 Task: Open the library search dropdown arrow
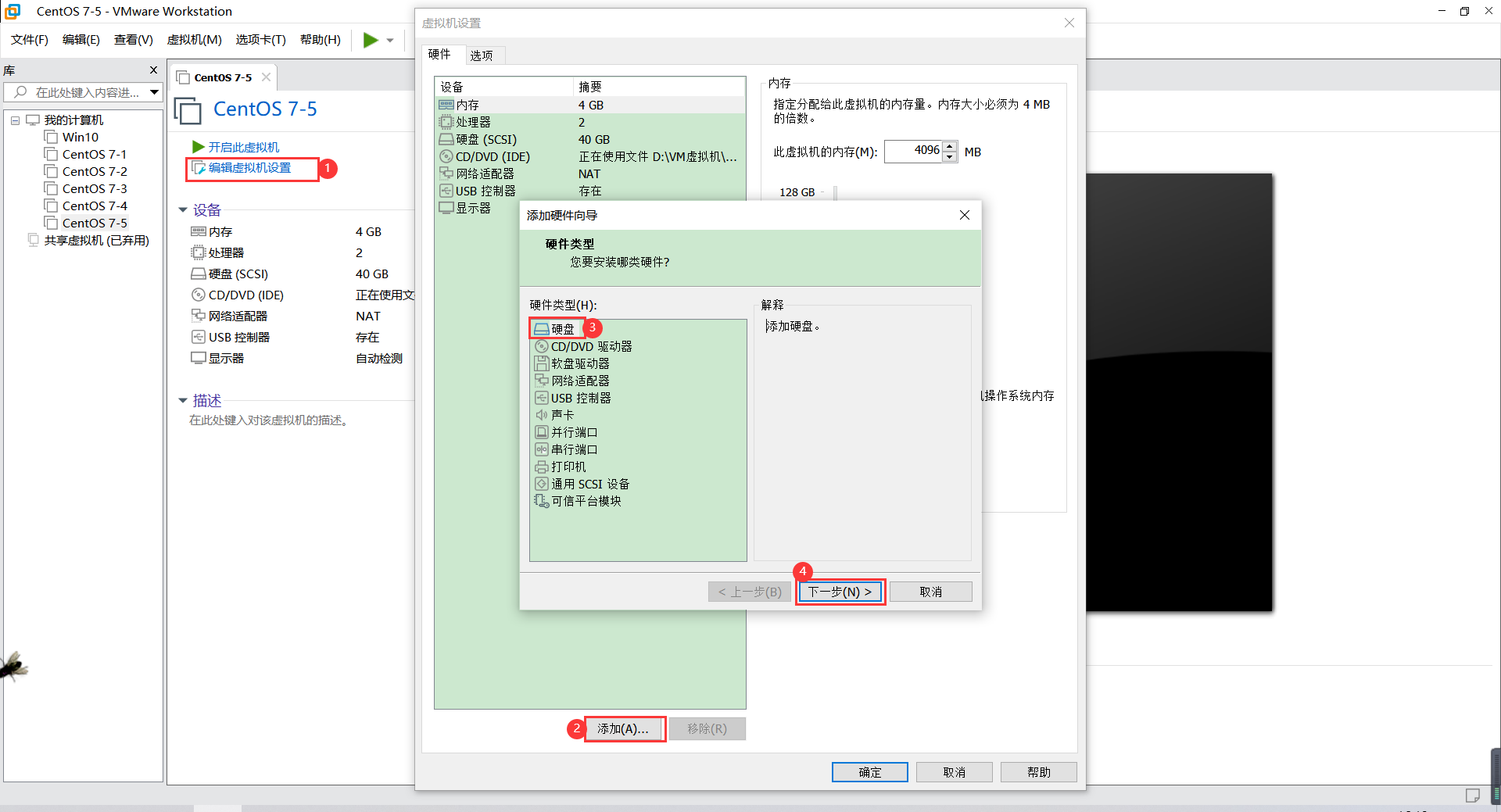155,92
